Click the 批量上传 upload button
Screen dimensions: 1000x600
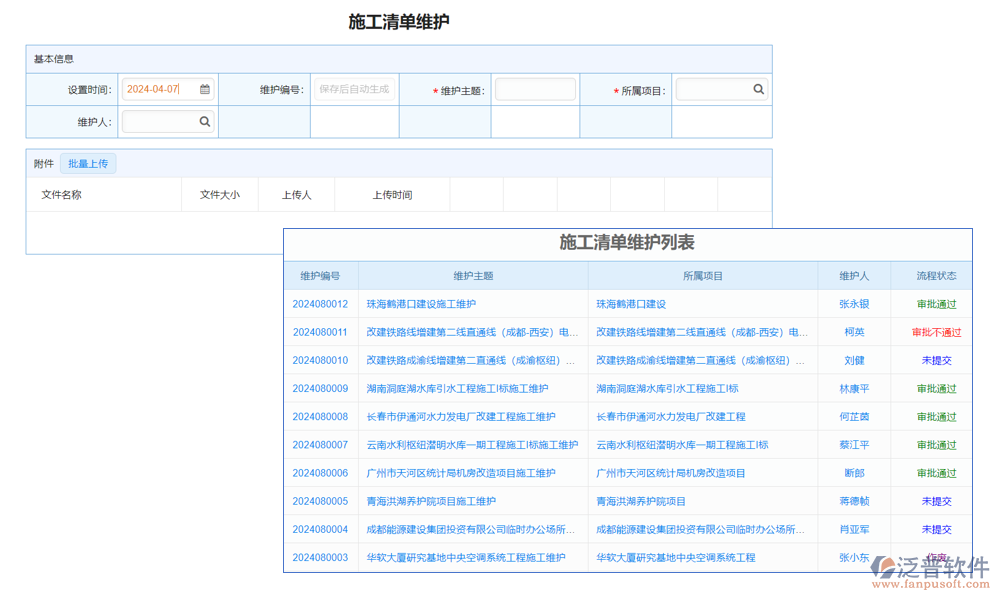click(88, 163)
